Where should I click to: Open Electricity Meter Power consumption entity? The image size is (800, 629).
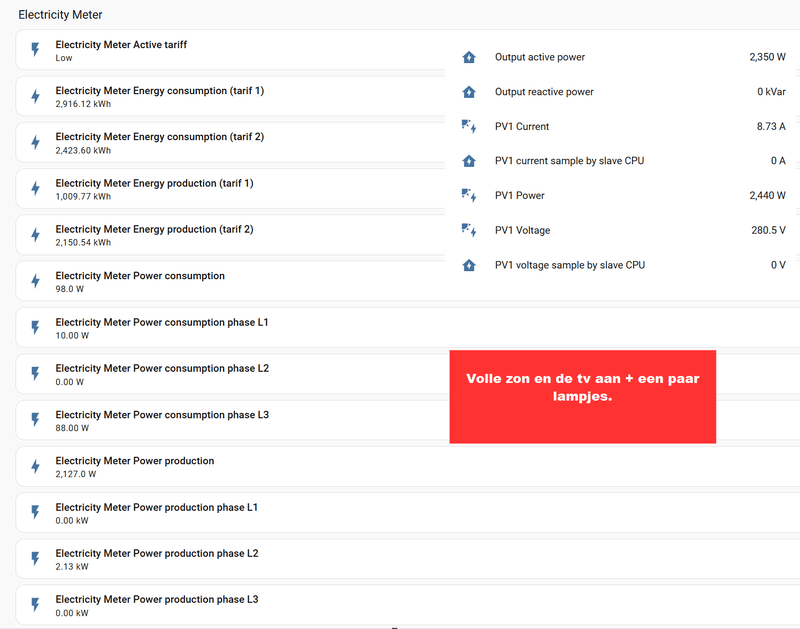140,281
